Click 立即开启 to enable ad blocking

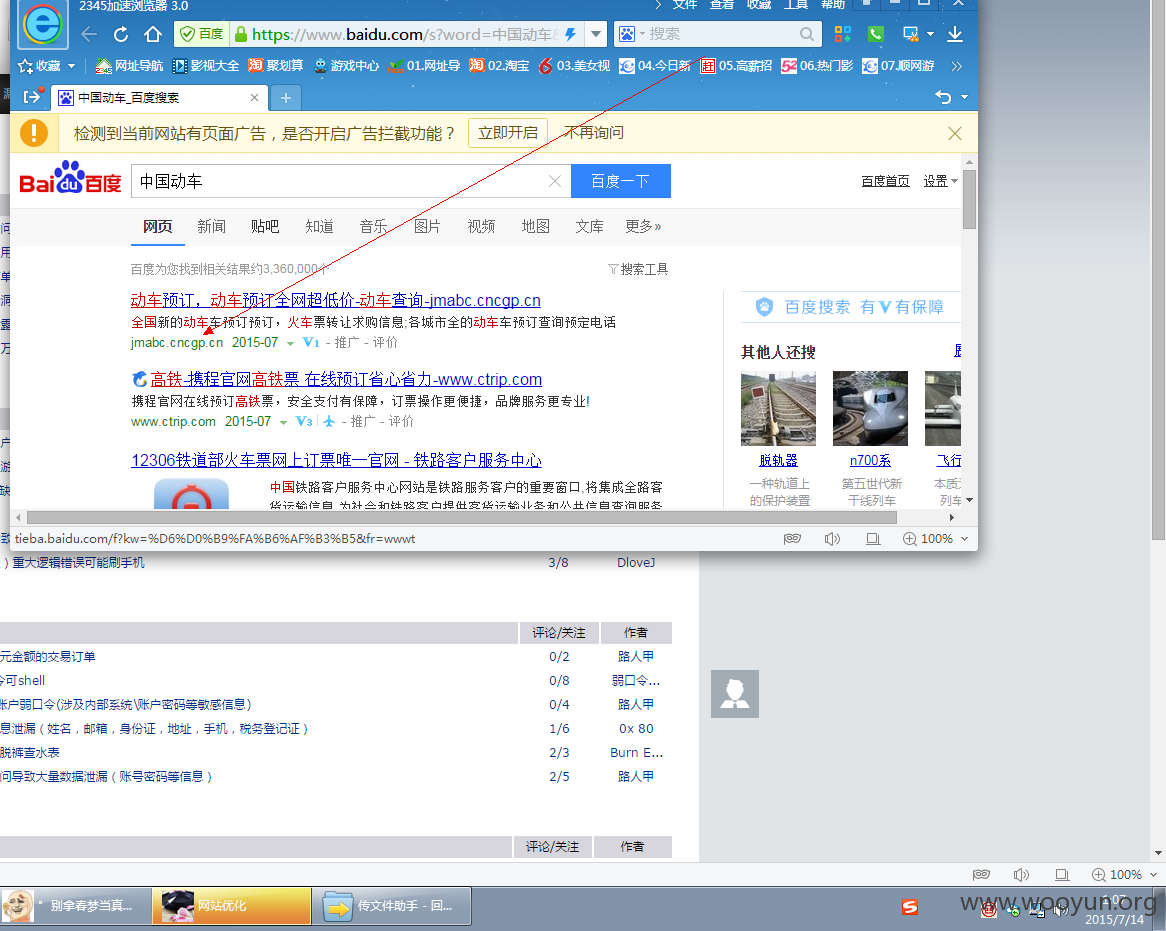pyautogui.click(x=508, y=133)
